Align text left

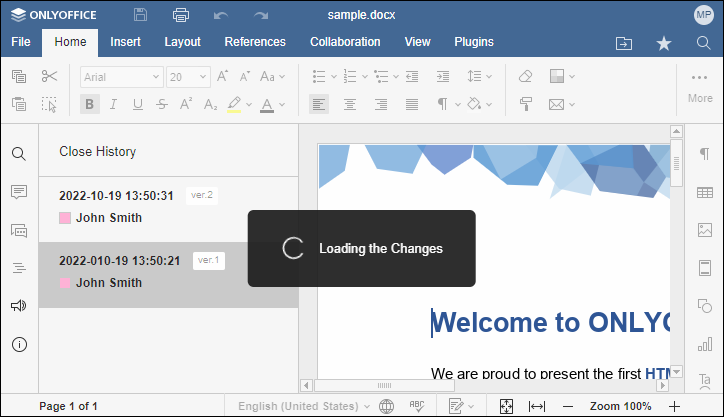(319, 104)
